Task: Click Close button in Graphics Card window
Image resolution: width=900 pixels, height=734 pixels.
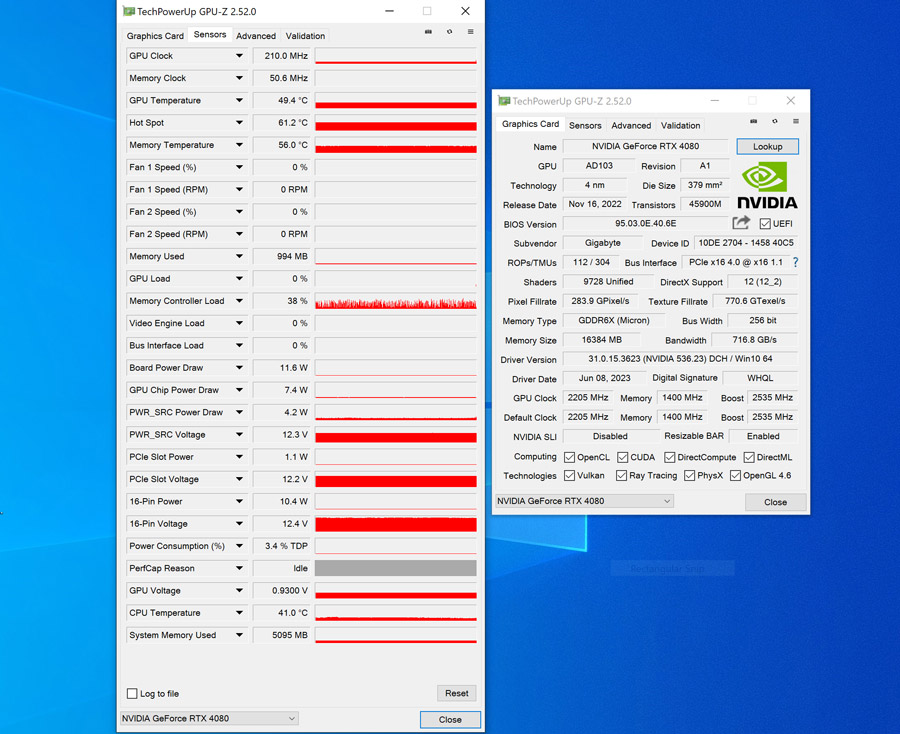Action: pos(775,502)
